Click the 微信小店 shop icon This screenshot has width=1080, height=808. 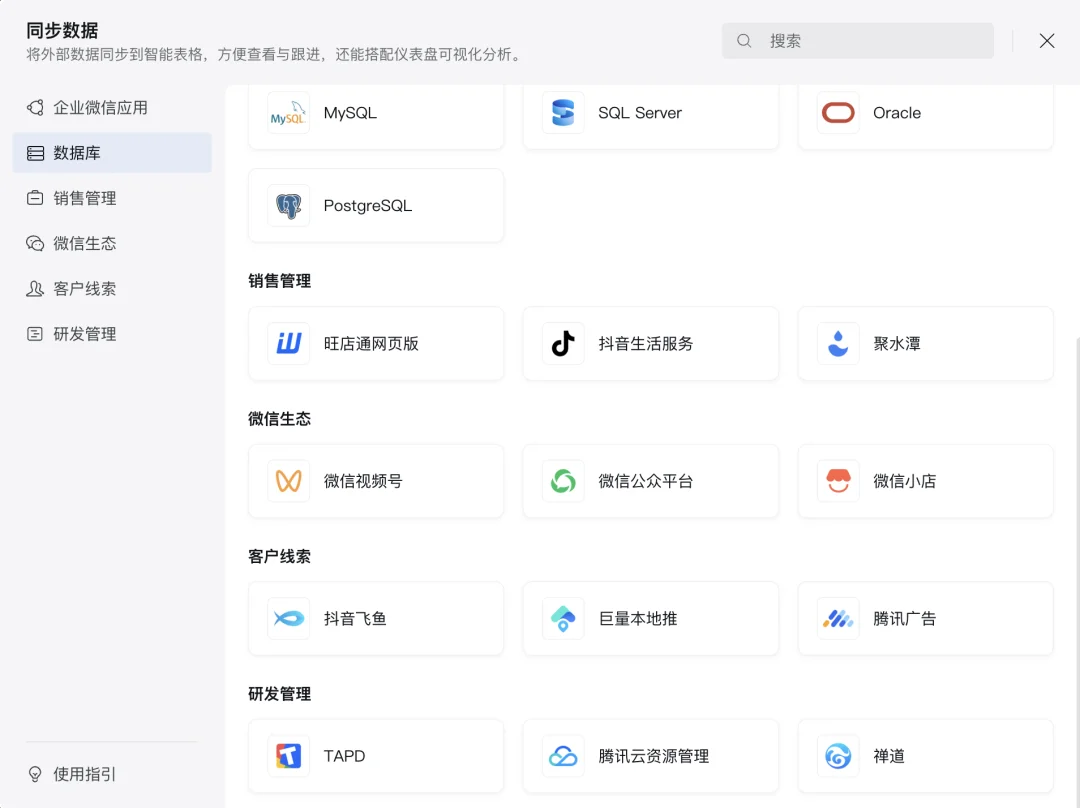[x=838, y=481]
